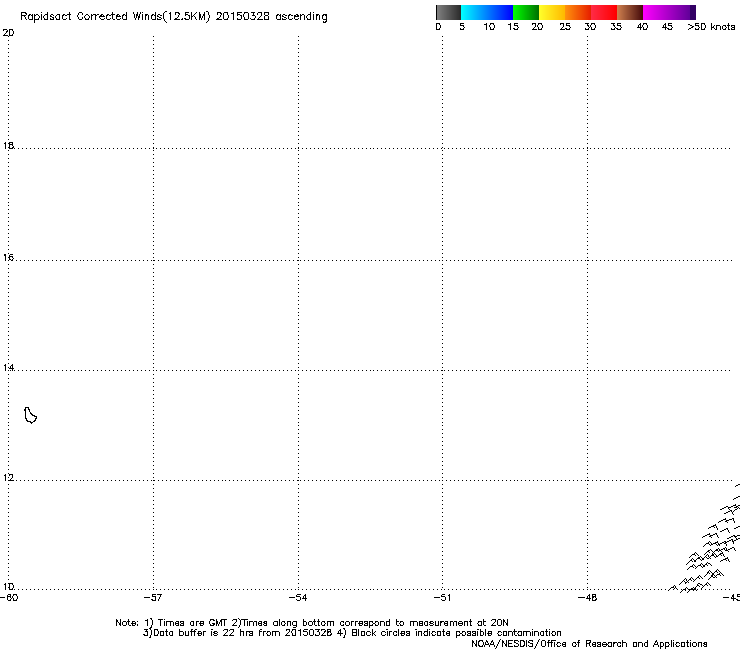Click the 'Data buffer is 22 hrs' note line

pos(352,633)
